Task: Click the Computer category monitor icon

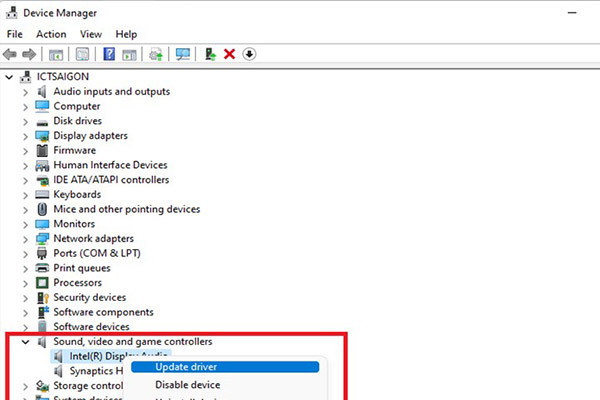Action: click(42, 106)
